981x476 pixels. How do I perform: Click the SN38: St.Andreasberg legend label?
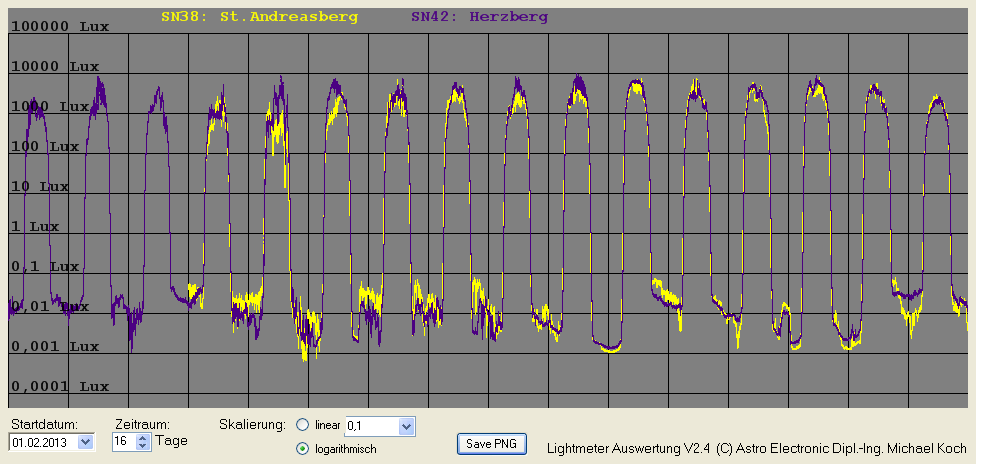[259, 16]
